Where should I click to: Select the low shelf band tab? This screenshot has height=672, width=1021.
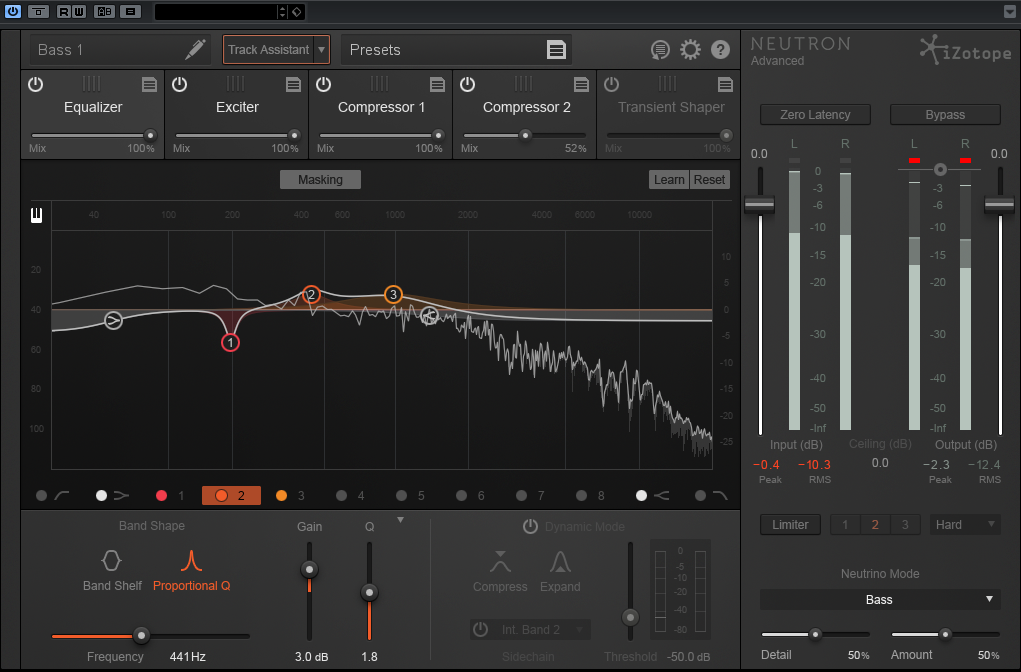click(113, 496)
